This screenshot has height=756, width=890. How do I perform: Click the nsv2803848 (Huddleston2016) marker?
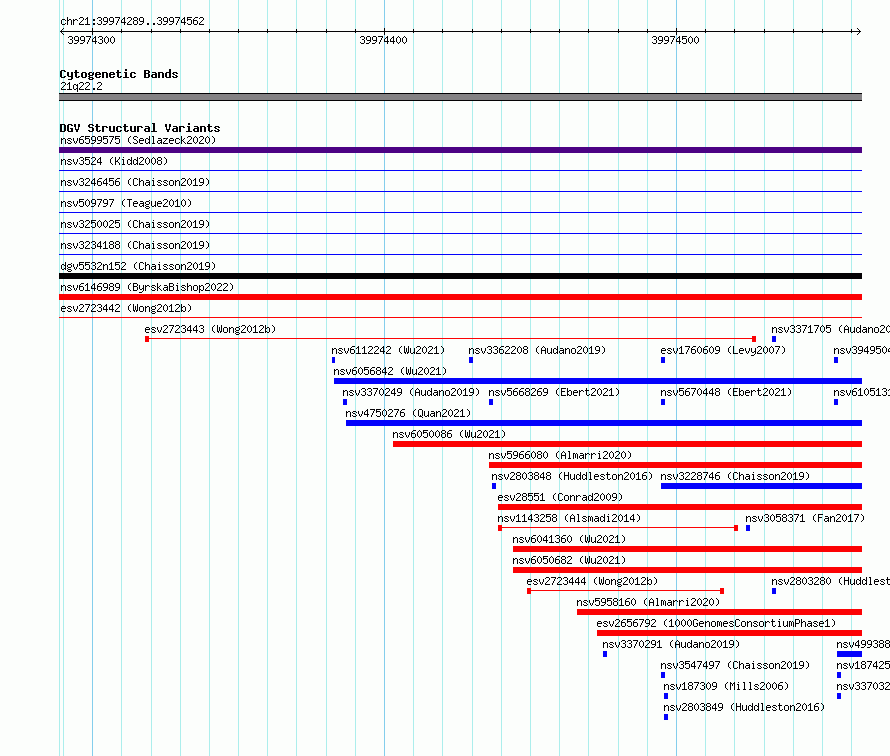click(x=494, y=486)
